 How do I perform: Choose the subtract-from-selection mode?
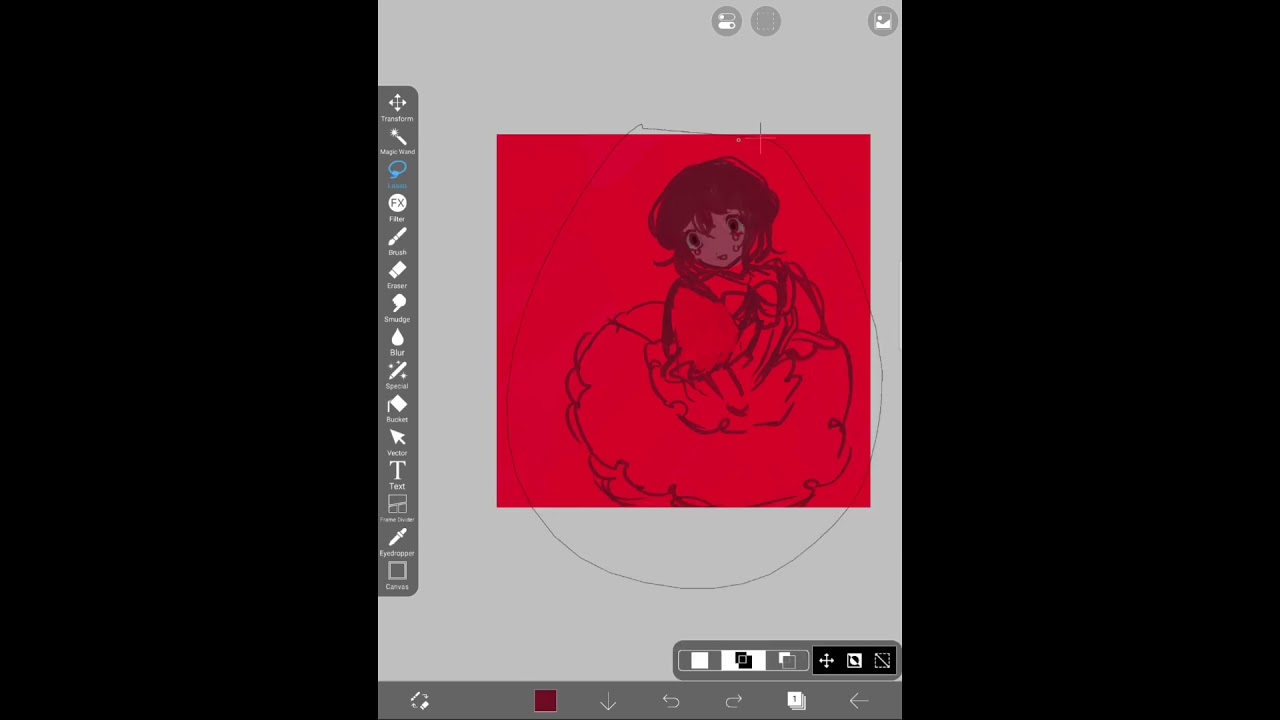click(x=787, y=660)
